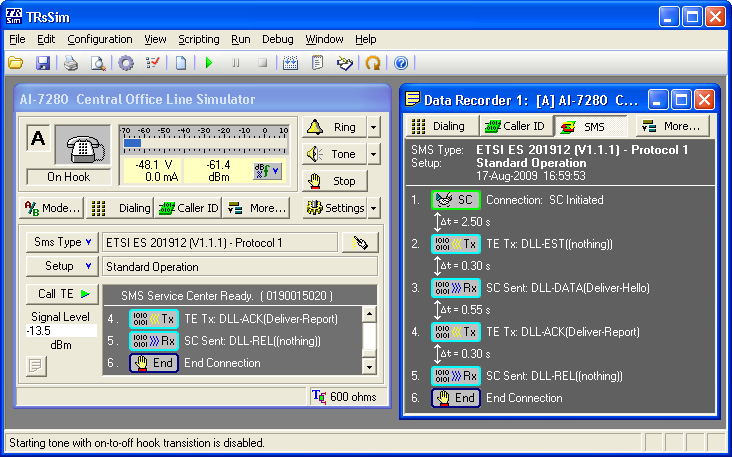732x457 pixels.
Task: Expand the Tone dropdown arrow
Action: coord(374,154)
